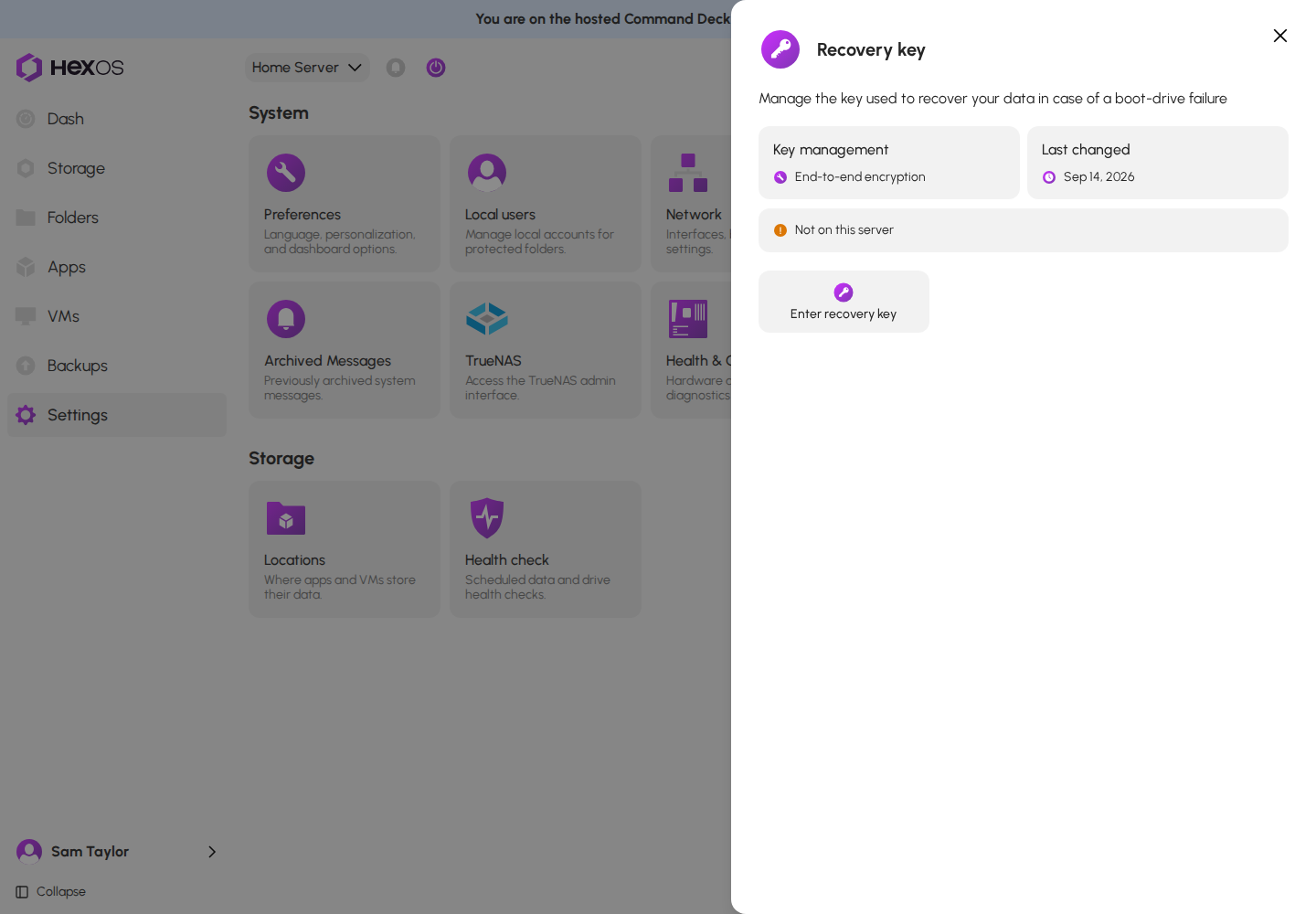Click the power icon in header
Viewport: 1316px width, 914px height.
click(x=436, y=68)
